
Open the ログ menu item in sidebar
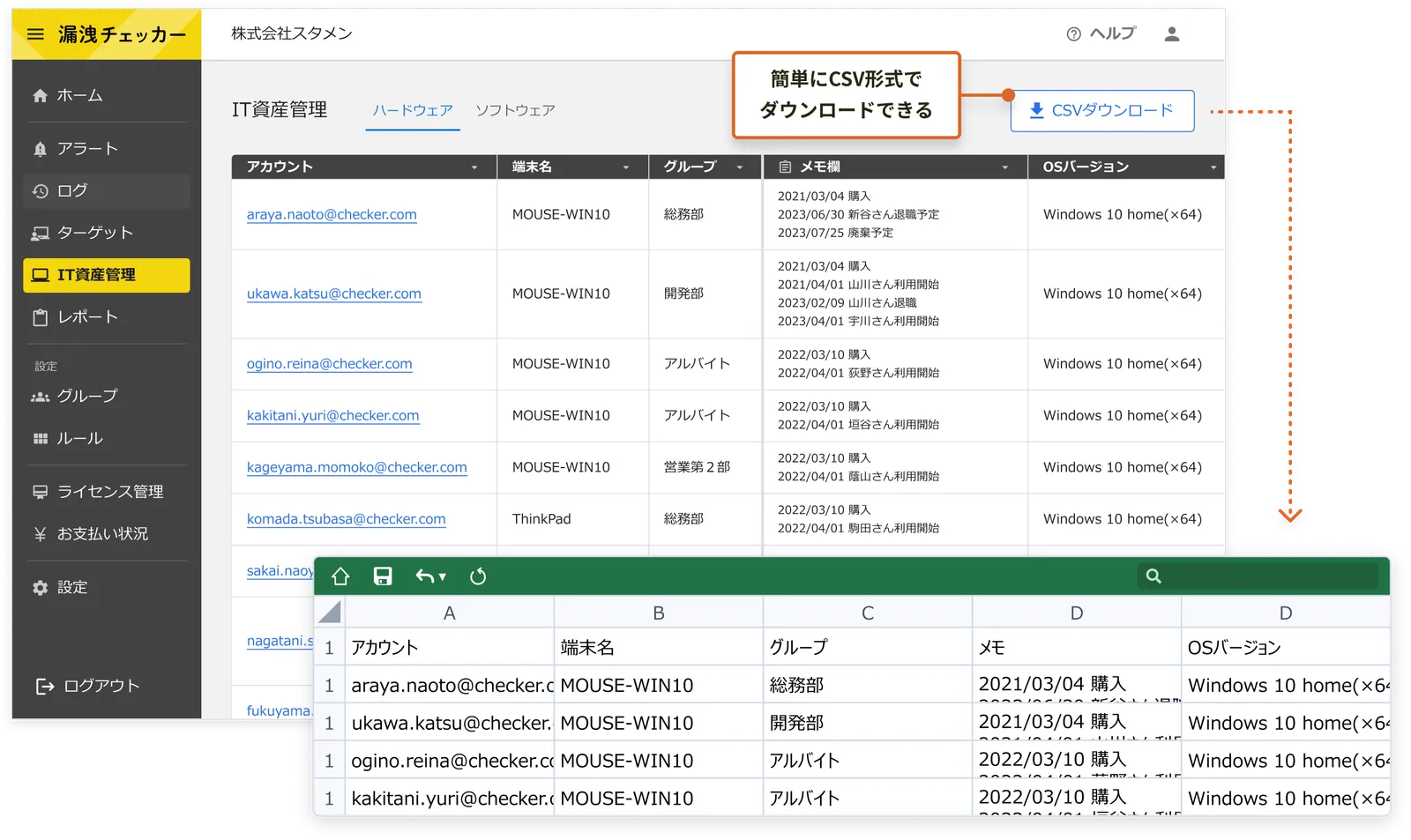coord(107,191)
